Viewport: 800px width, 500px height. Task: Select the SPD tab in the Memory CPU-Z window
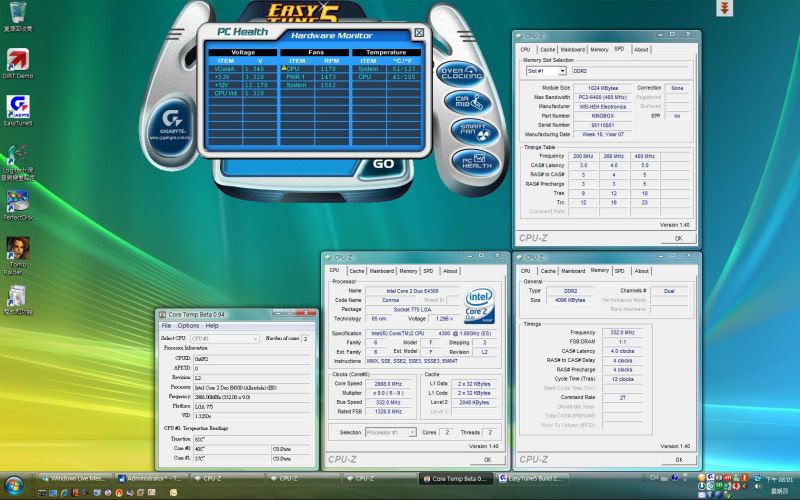click(619, 271)
